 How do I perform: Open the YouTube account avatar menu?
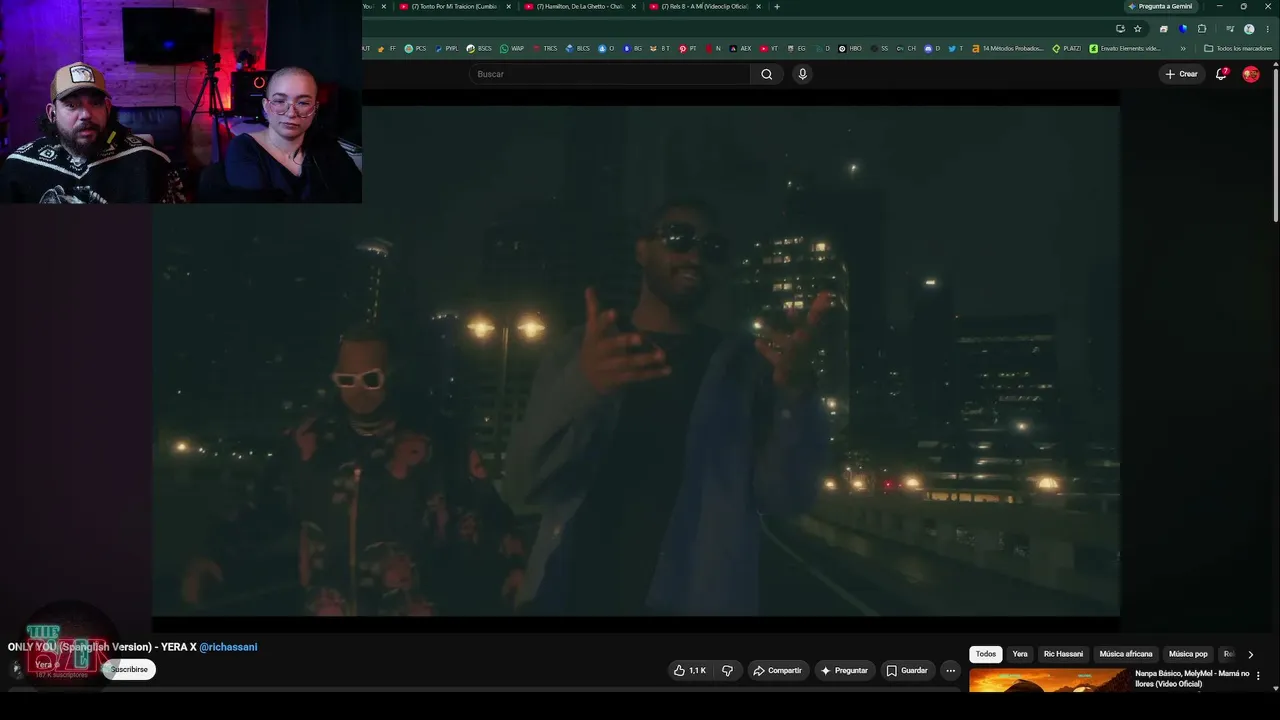pyautogui.click(x=1250, y=74)
